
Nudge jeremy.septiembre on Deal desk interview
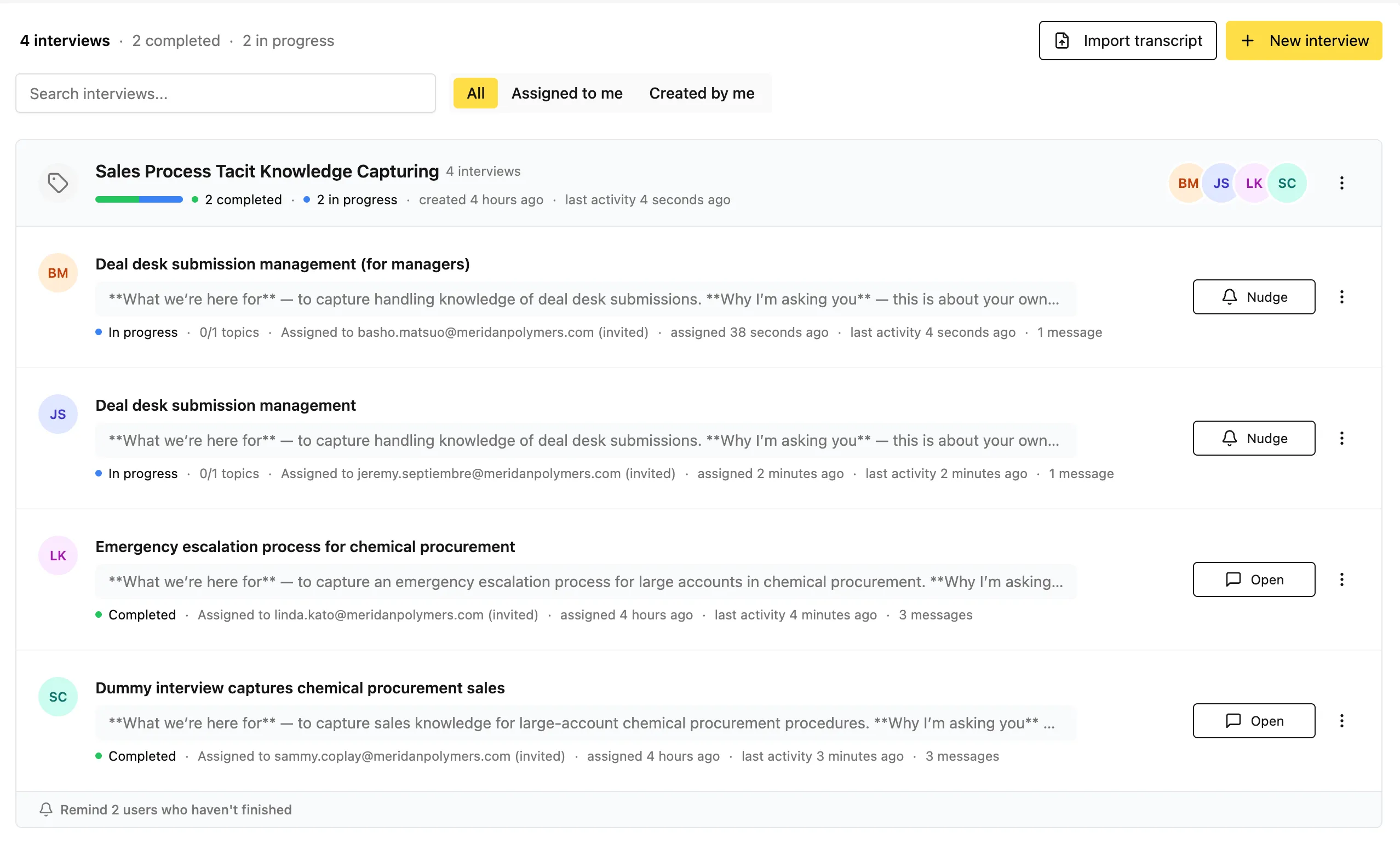[x=1253, y=438]
